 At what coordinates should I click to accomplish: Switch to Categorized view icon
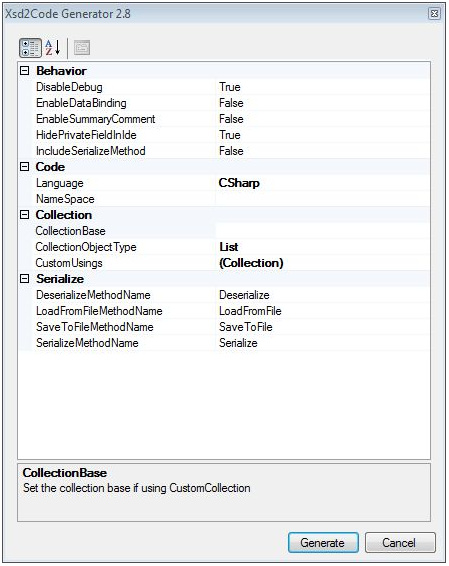point(30,48)
